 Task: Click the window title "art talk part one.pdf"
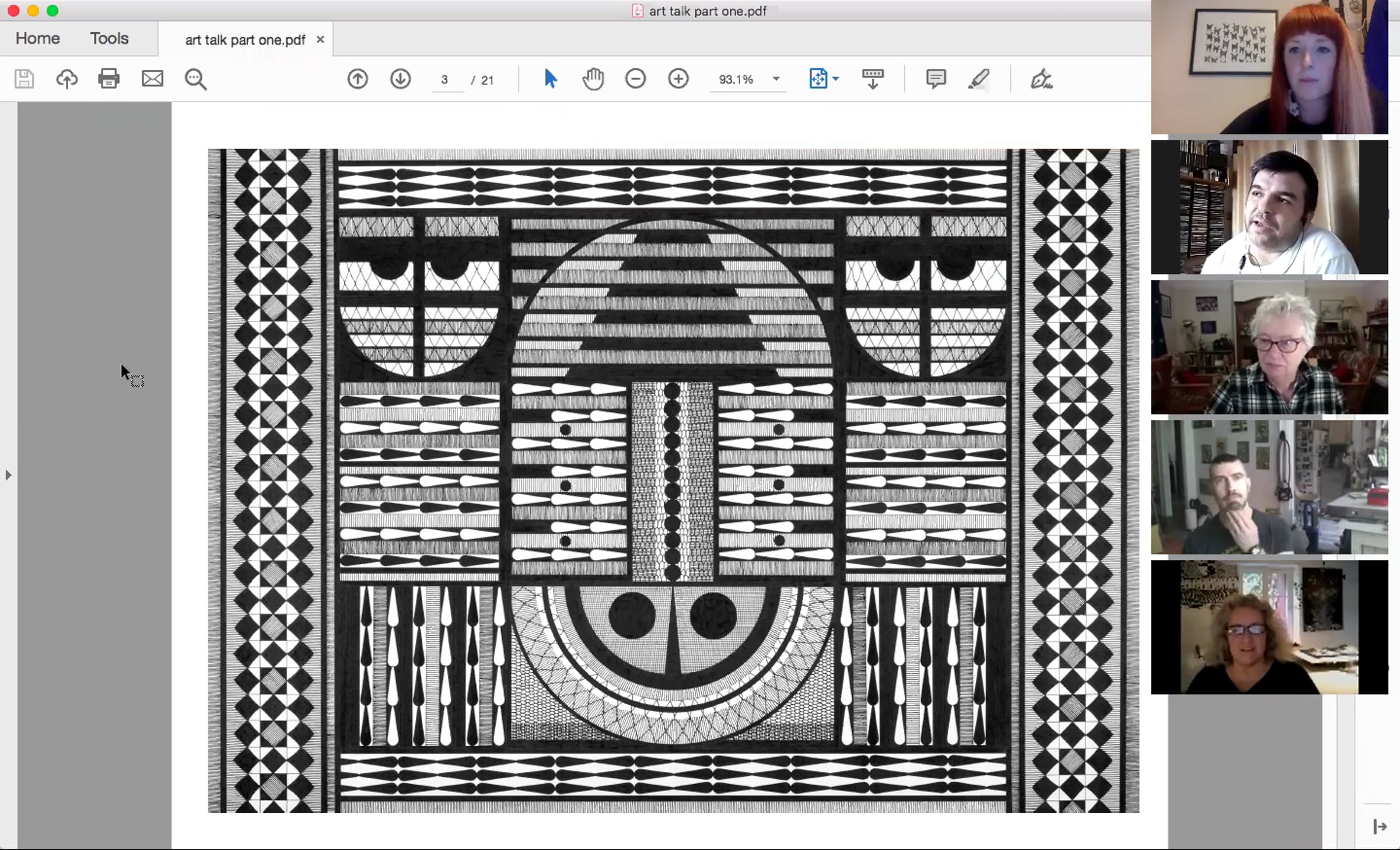708,11
